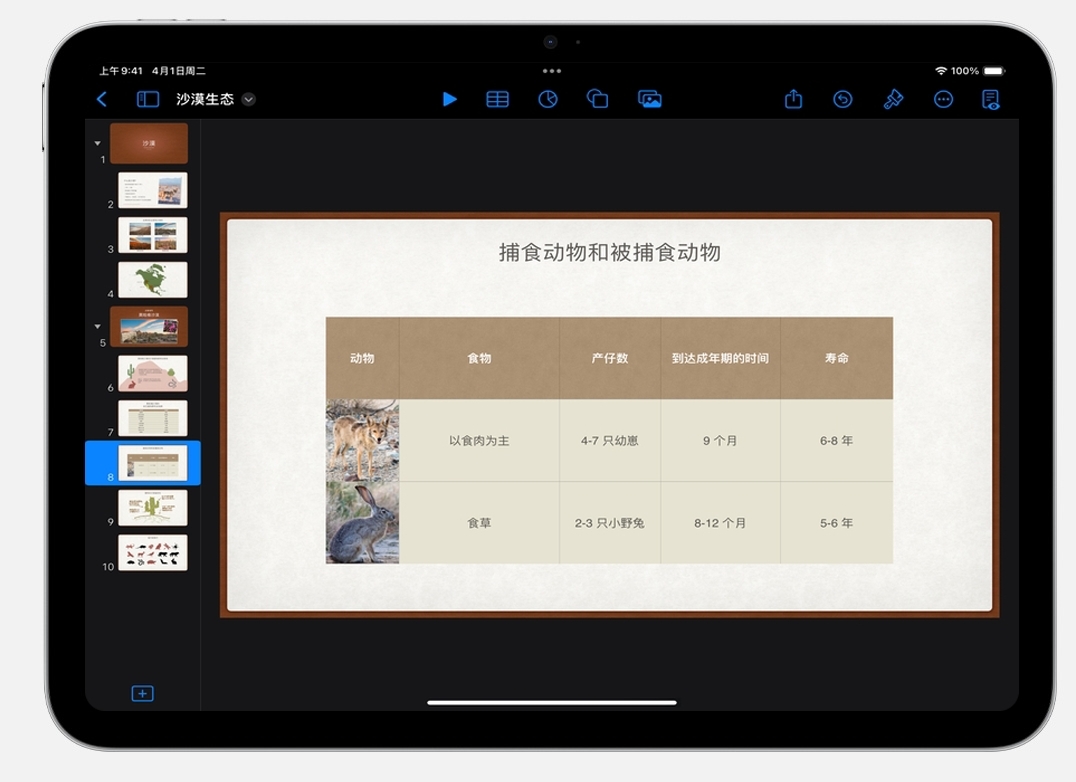This screenshot has height=782, width=1076.
Task: Toggle the slide navigator sidebar
Action: [148, 99]
